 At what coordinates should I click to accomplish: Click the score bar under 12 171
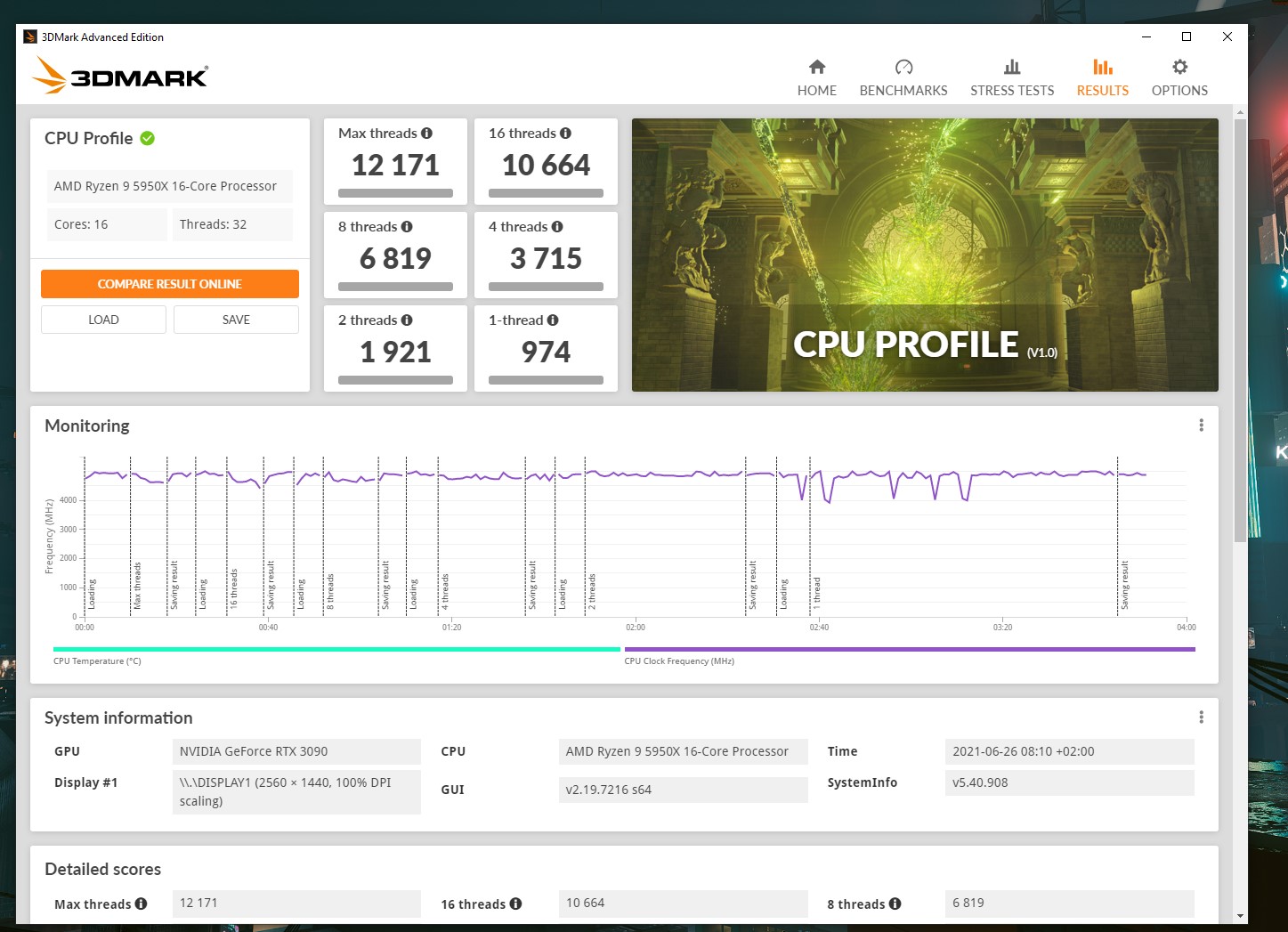pyautogui.click(x=395, y=193)
